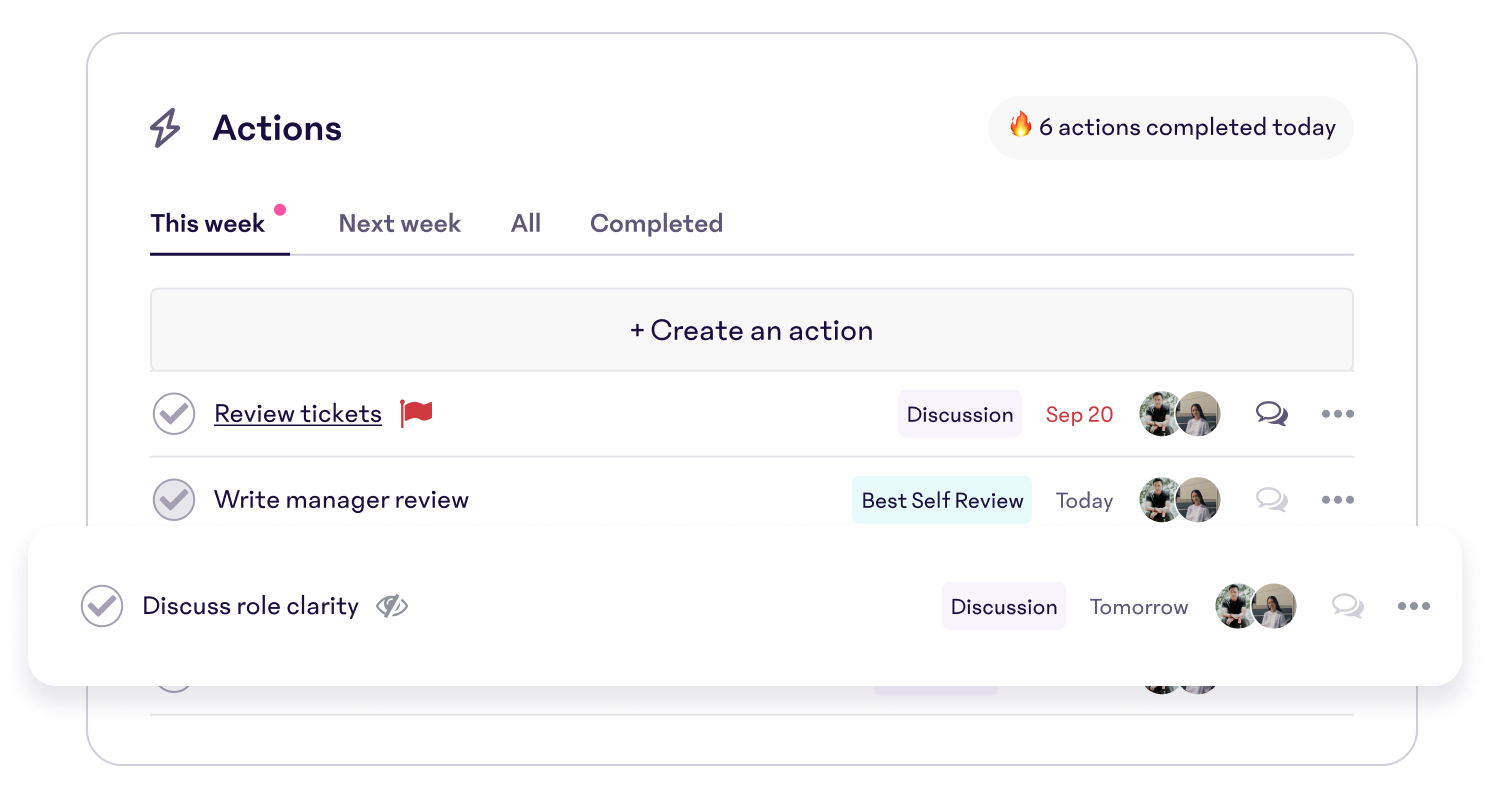The image size is (1492, 798).
Task: Complete the Discuss role clarity action
Action: click(x=102, y=606)
